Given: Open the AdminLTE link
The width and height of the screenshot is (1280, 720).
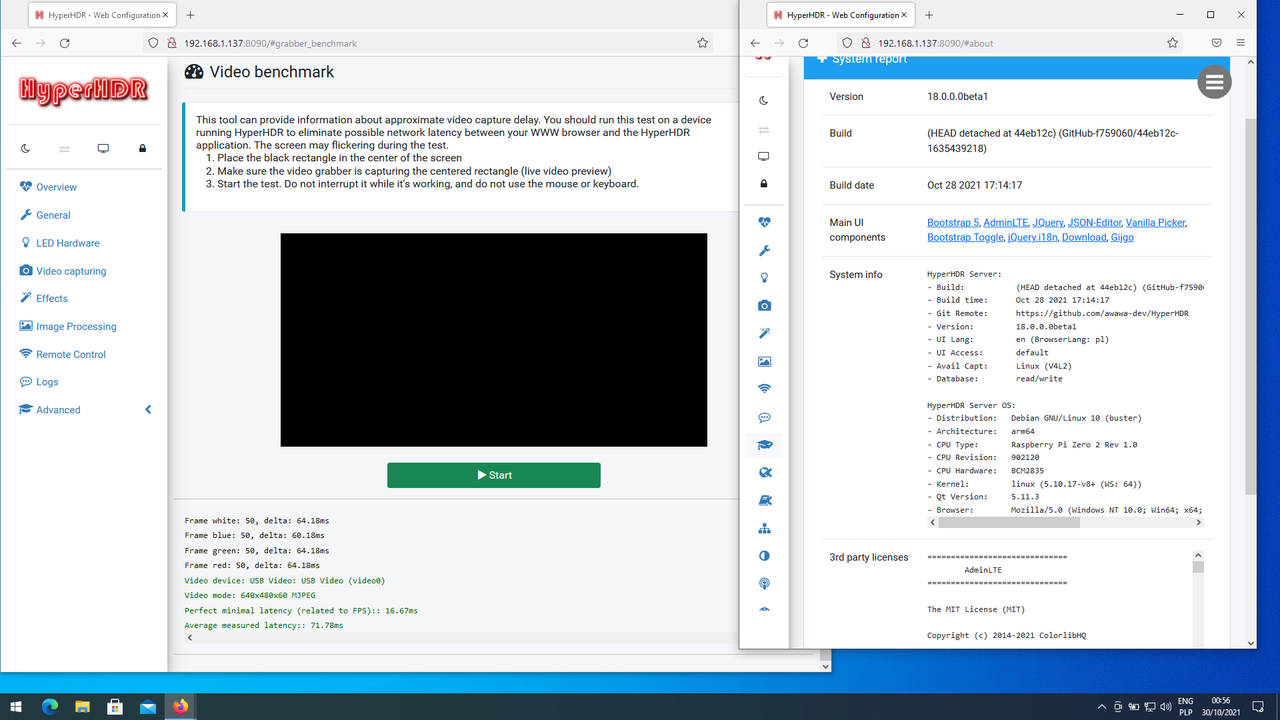Looking at the screenshot, I should point(1003,222).
